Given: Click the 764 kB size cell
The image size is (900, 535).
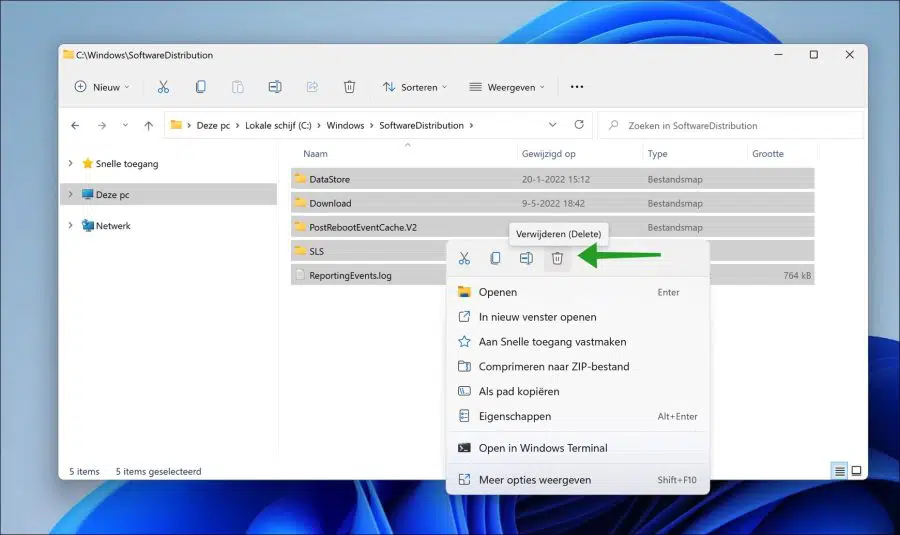Looking at the screenshot, I should [x=797, y=276].
